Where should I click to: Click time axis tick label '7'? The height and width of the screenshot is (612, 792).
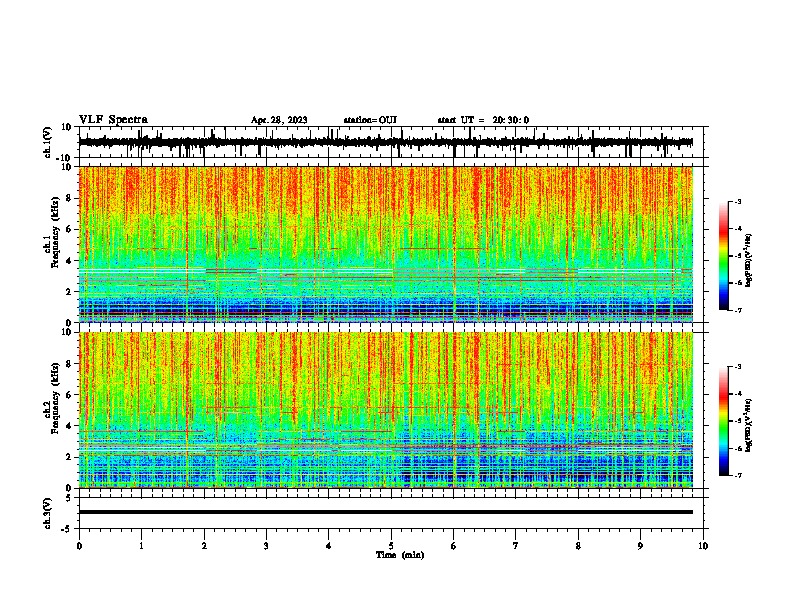pyautogui.click(x=516, y=546)
